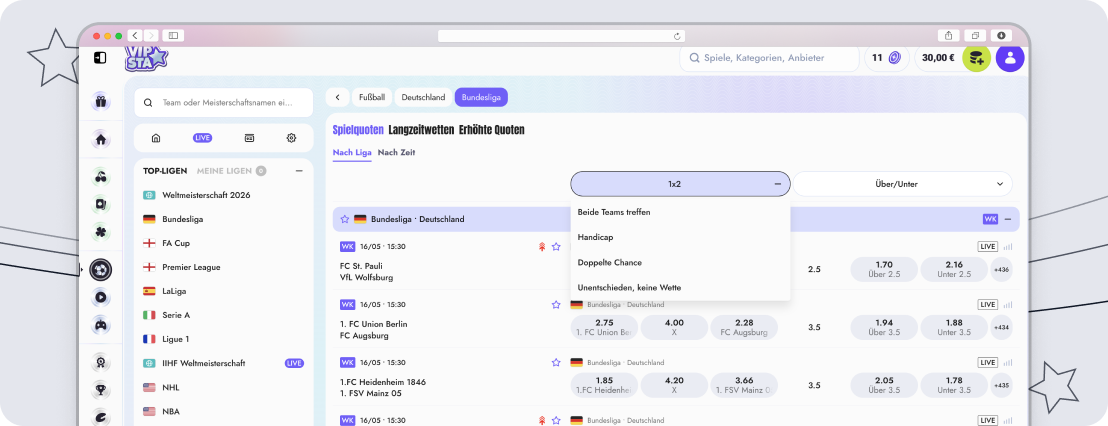Bet on the 4.20 draw for Heidenheim vs Mainz
Image resolution: width=1108 pixels, height=426 pixels.
point(674,386)
